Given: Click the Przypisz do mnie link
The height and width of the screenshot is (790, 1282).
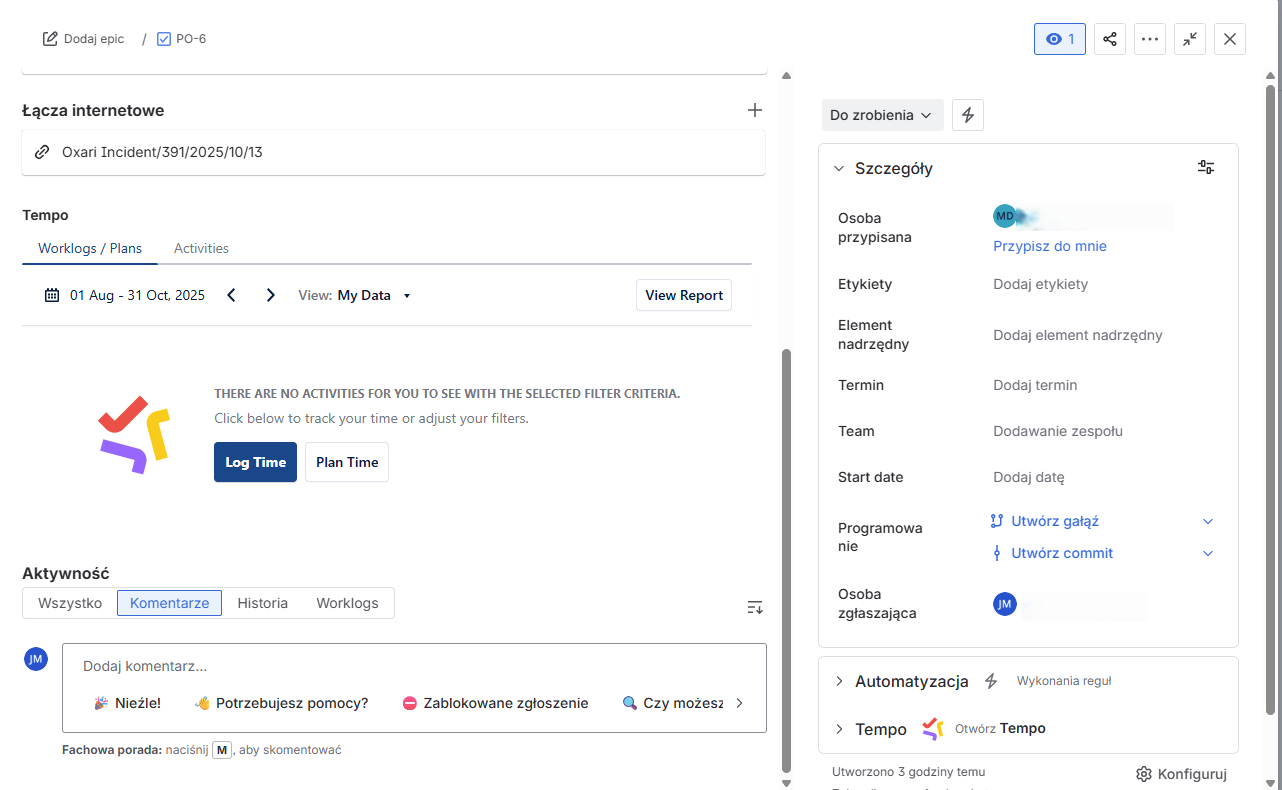Looking at the screenshot, I should (1049, 246).
